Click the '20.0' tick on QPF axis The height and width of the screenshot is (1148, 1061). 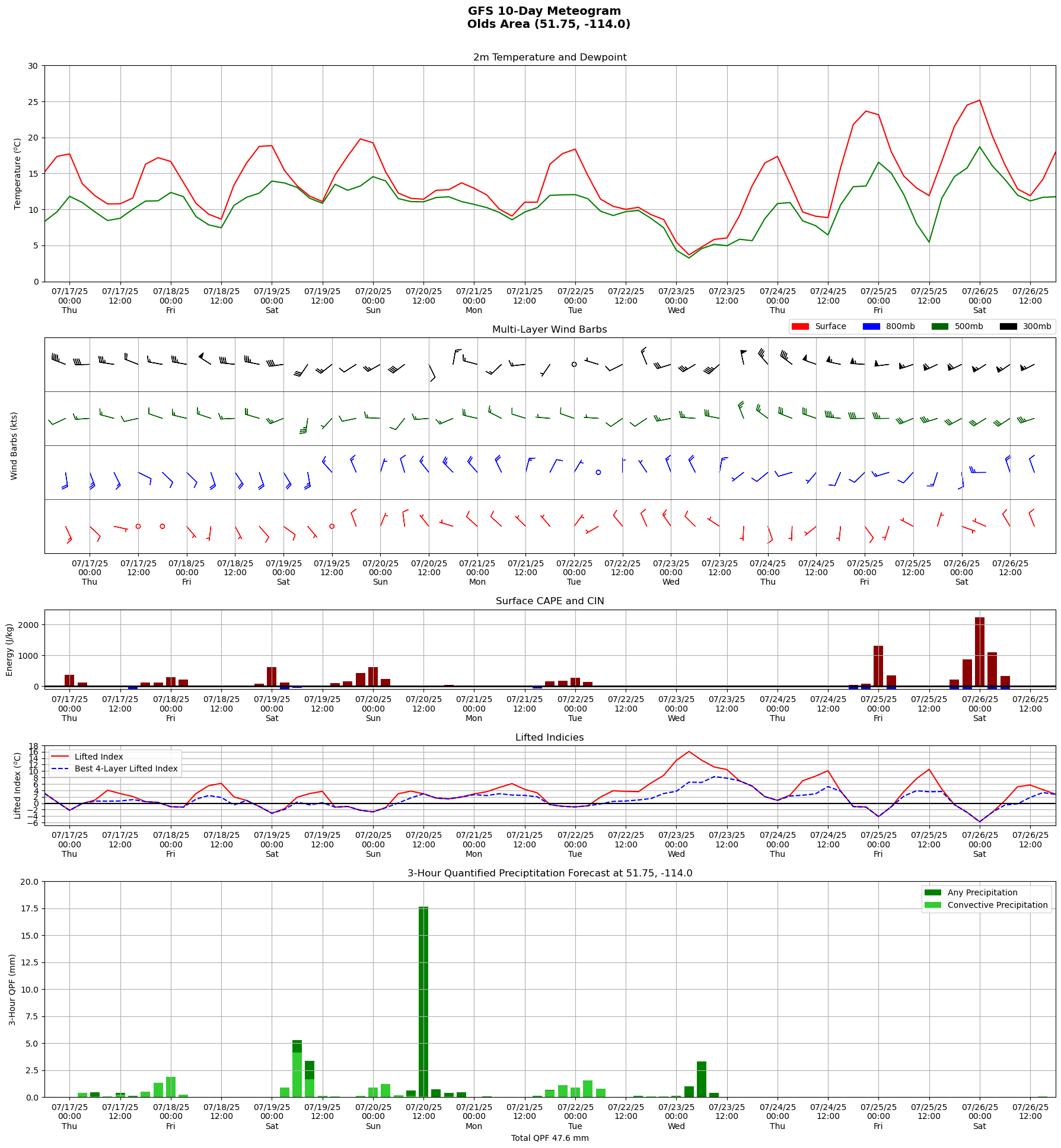(31, 882)
